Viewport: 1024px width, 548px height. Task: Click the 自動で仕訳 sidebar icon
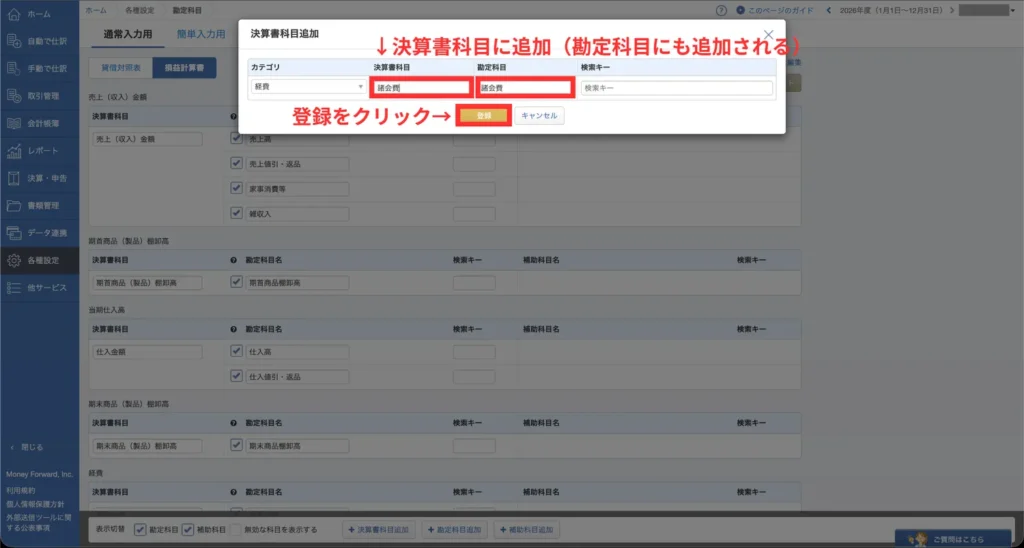pyautogui.click(x=14, y=41)
